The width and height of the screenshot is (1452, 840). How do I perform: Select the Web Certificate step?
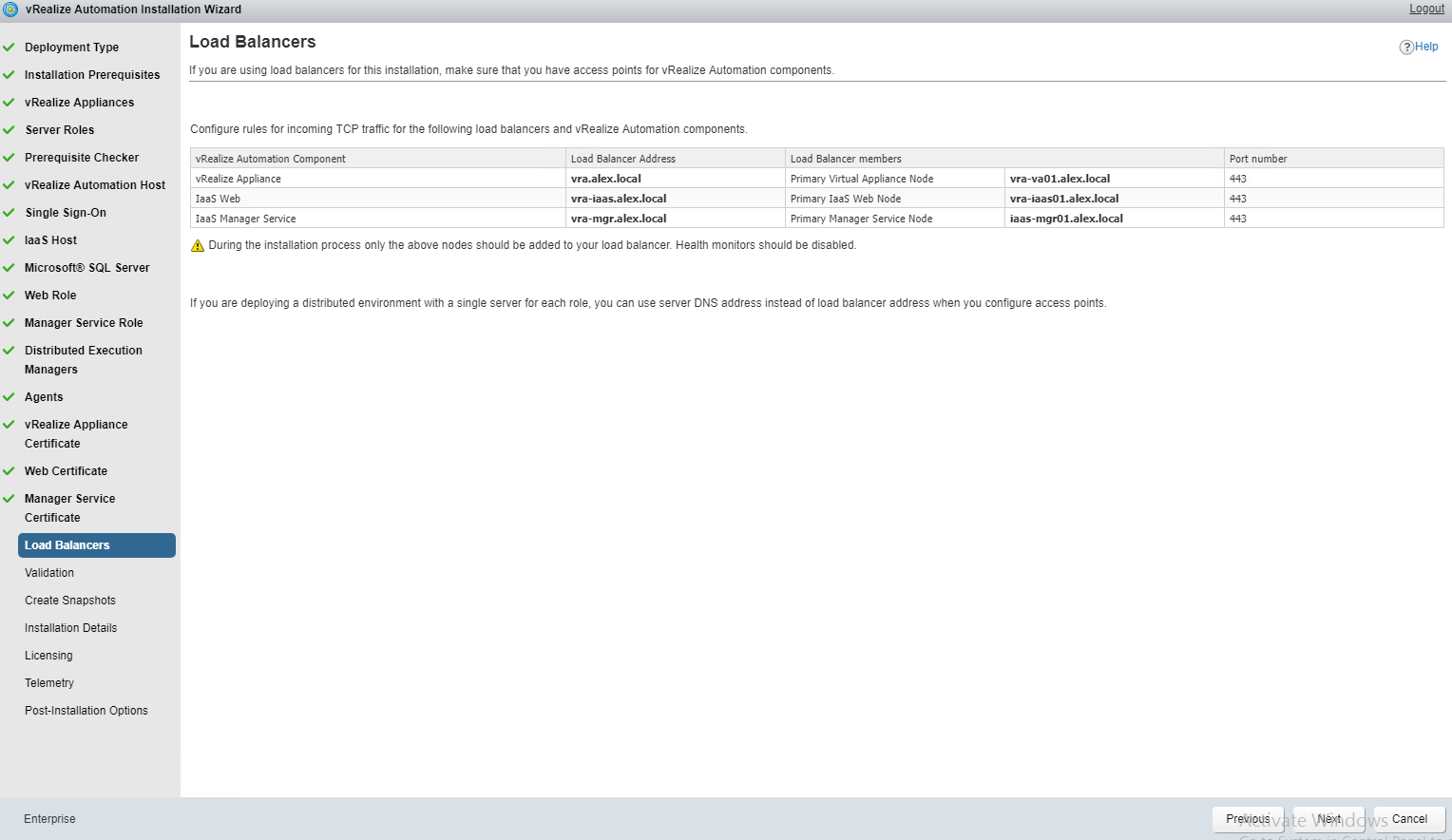pos(66,471)
